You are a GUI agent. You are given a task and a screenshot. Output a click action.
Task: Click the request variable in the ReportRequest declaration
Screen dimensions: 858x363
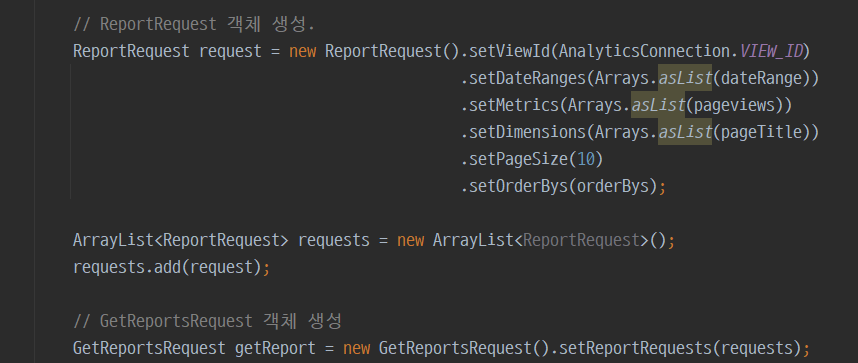(x=230, y=51)
